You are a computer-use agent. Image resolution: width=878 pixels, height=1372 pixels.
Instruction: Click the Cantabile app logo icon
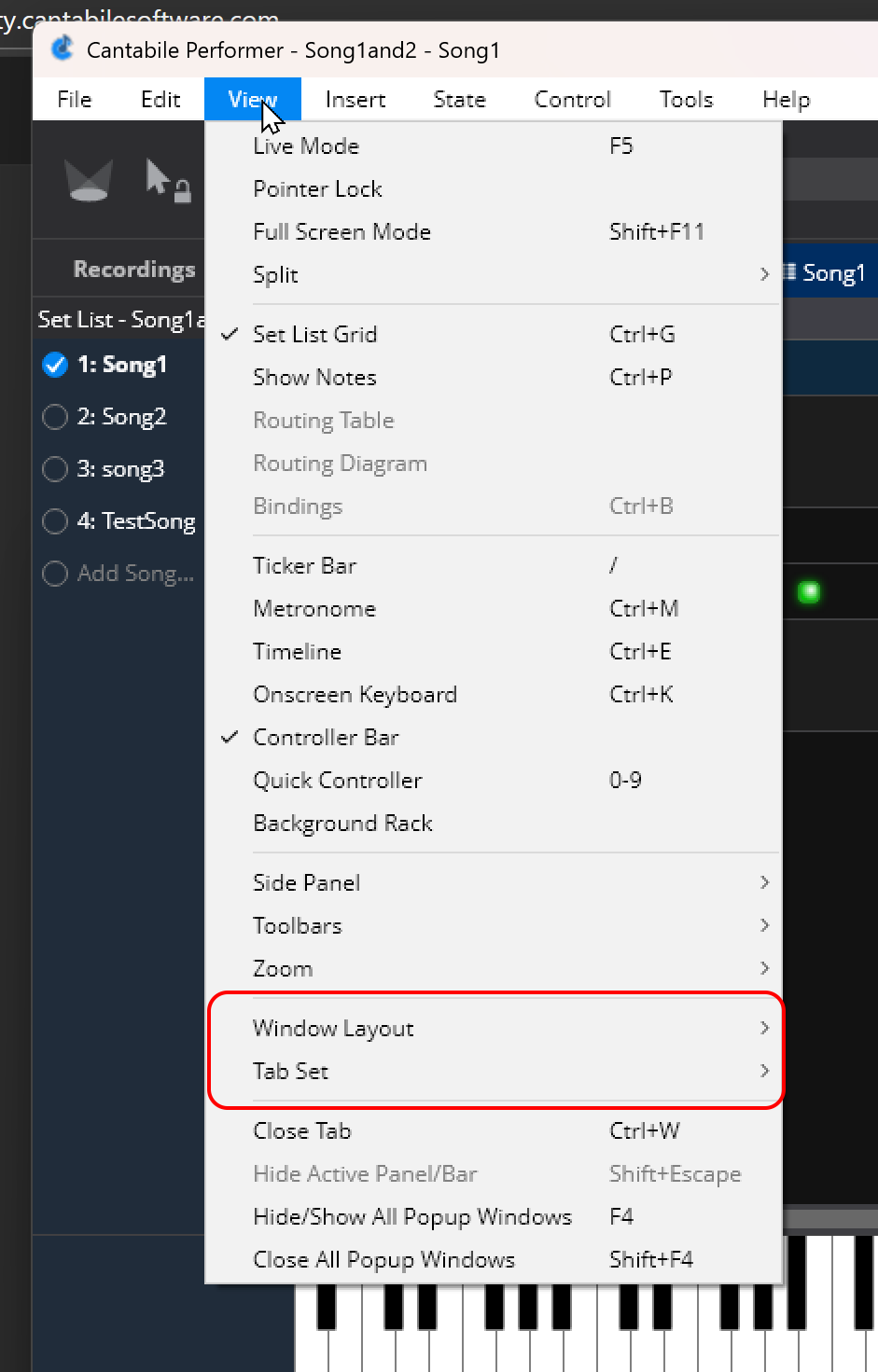point(63,49)
